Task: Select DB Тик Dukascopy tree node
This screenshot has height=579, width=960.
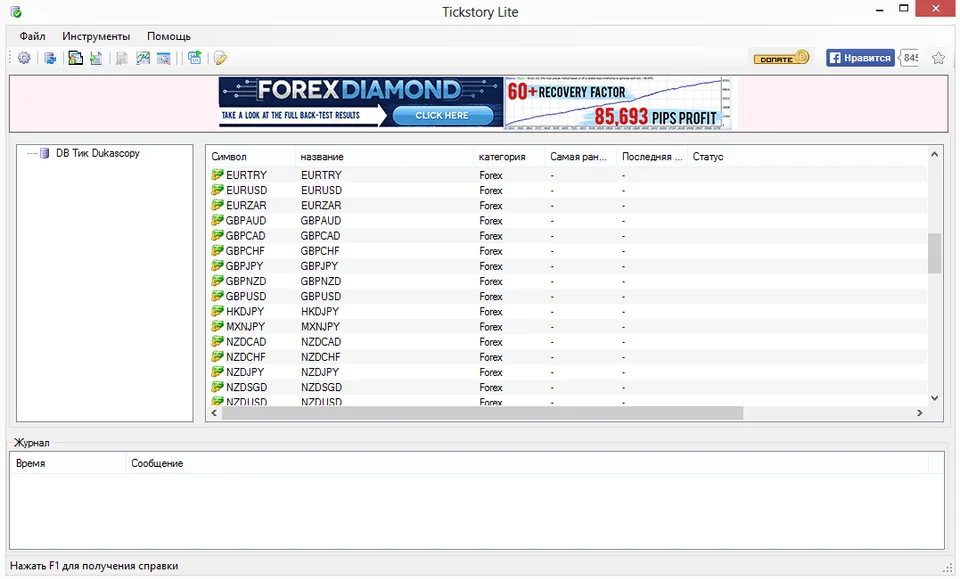Action: click(x=98, y=153)
